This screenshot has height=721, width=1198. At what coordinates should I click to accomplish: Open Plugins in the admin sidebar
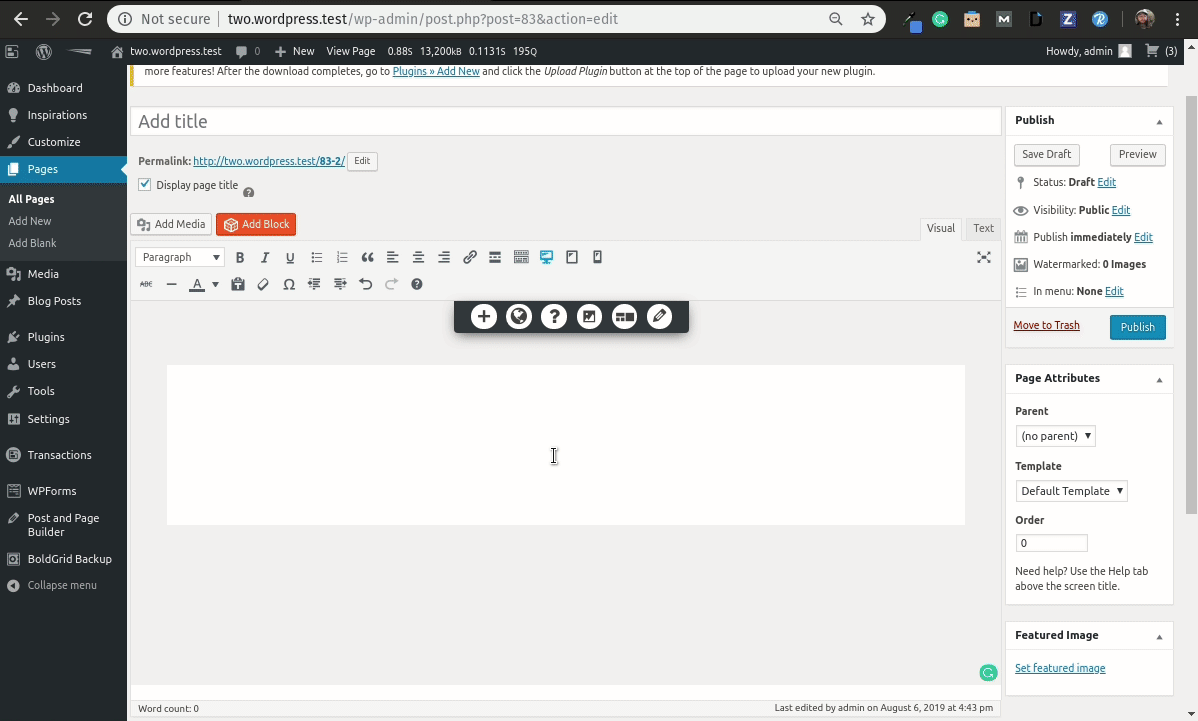pos(46,337)
